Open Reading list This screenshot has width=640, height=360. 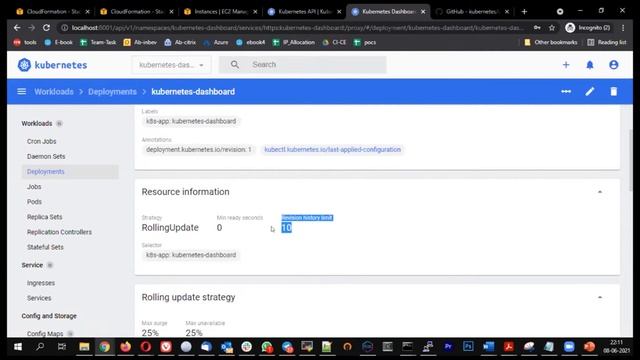(607, 42)
